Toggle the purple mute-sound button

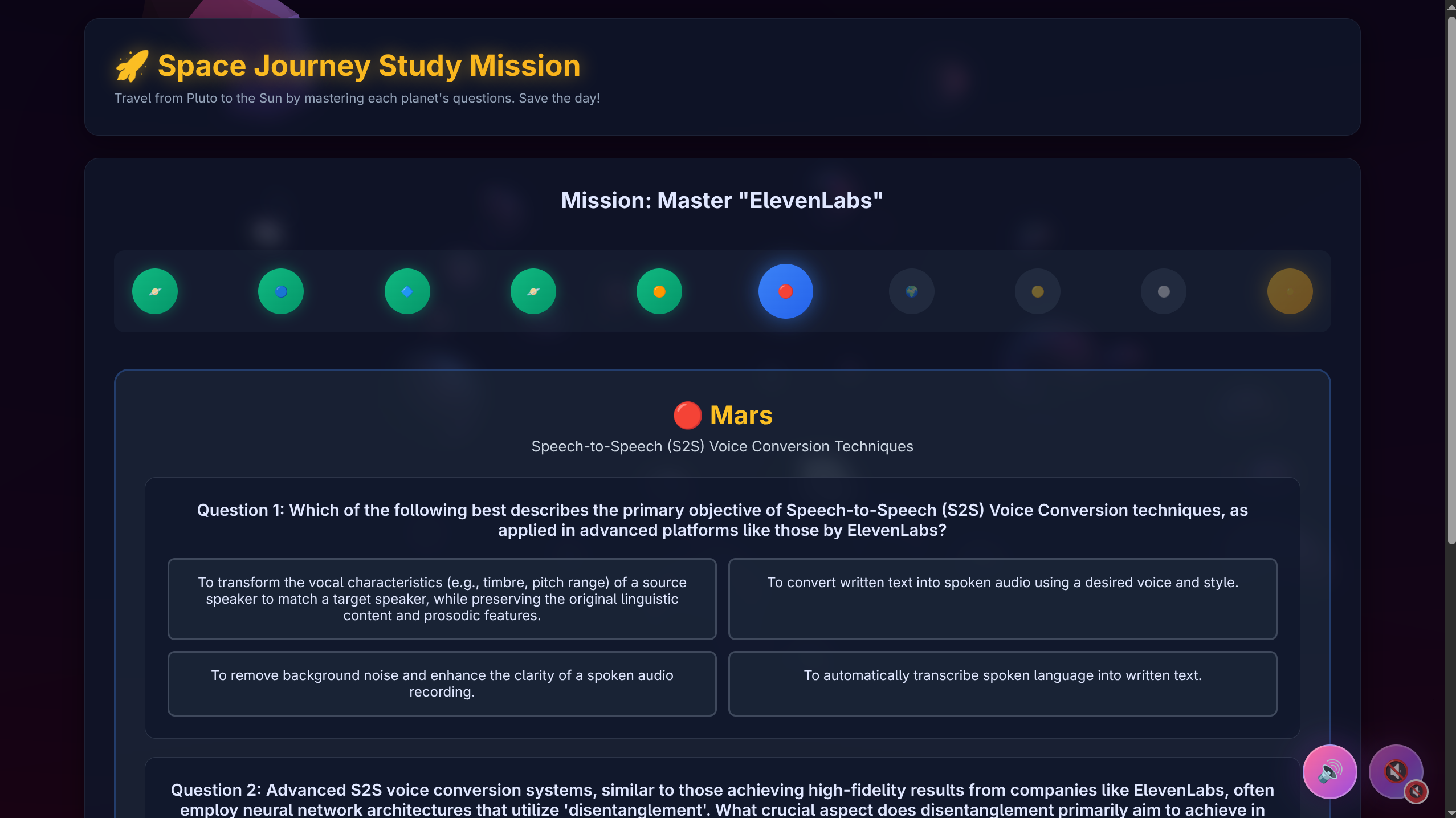point(1395,771)
